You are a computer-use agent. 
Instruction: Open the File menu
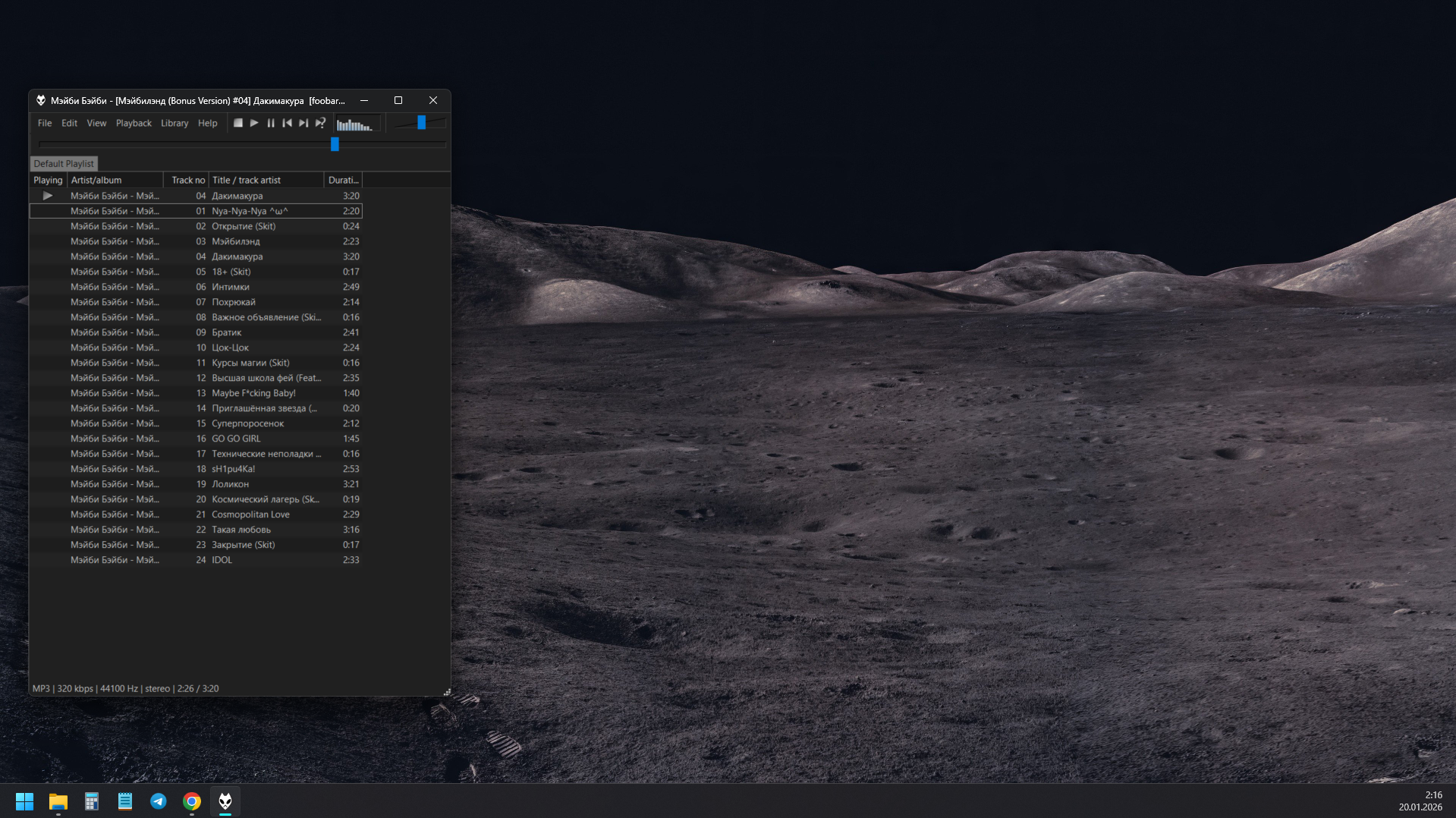click(x=45, y=123)
